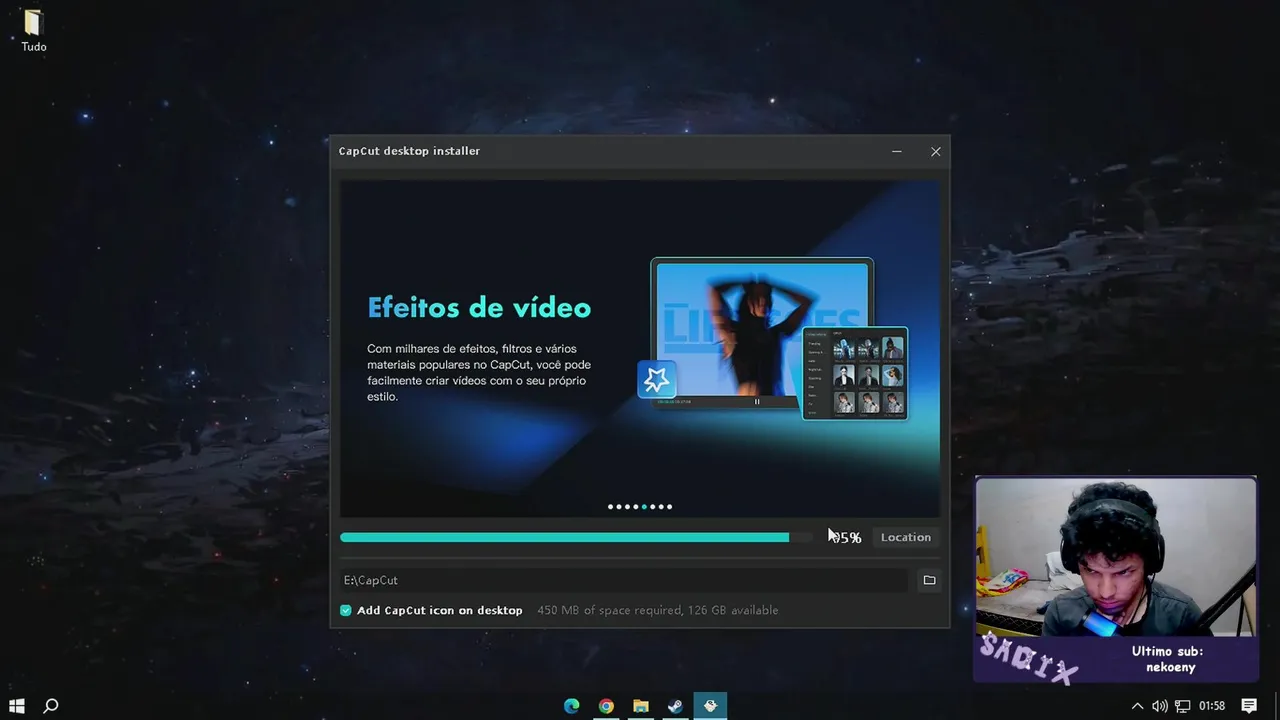This screenshot has height=720, width=1280.
Task: Uncheck Add CapCut icon on desktop
Action: (x=346, y=610)
